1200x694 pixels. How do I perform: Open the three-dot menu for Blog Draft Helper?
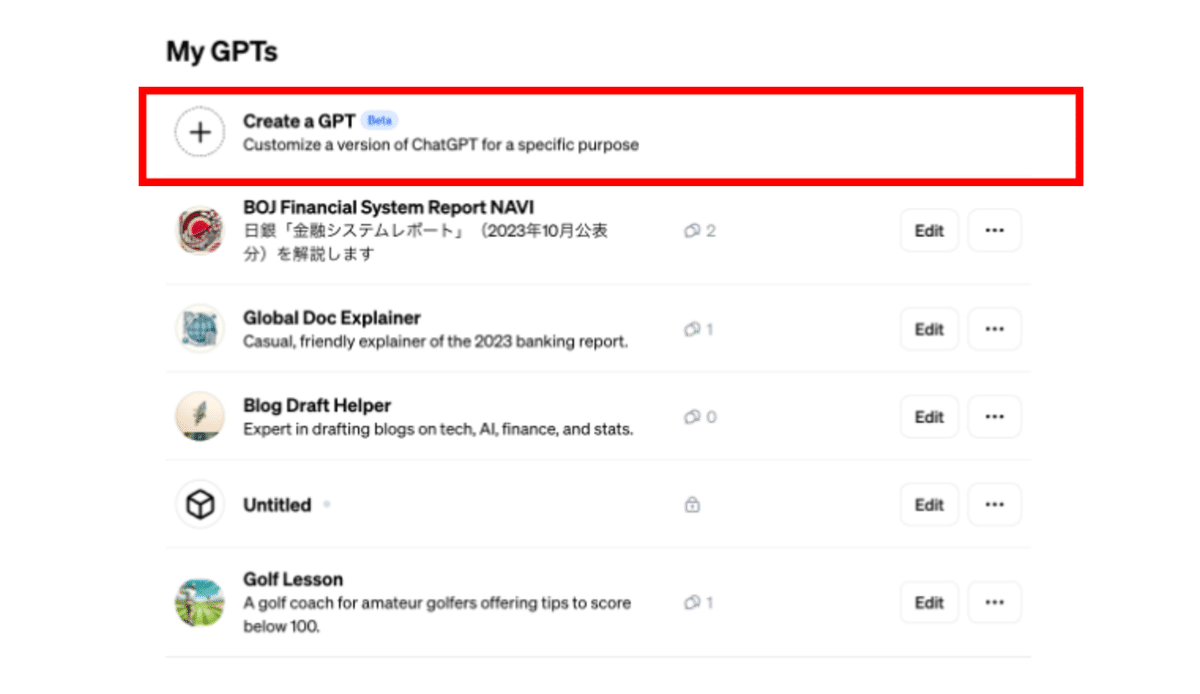click(x=994, y=416)
